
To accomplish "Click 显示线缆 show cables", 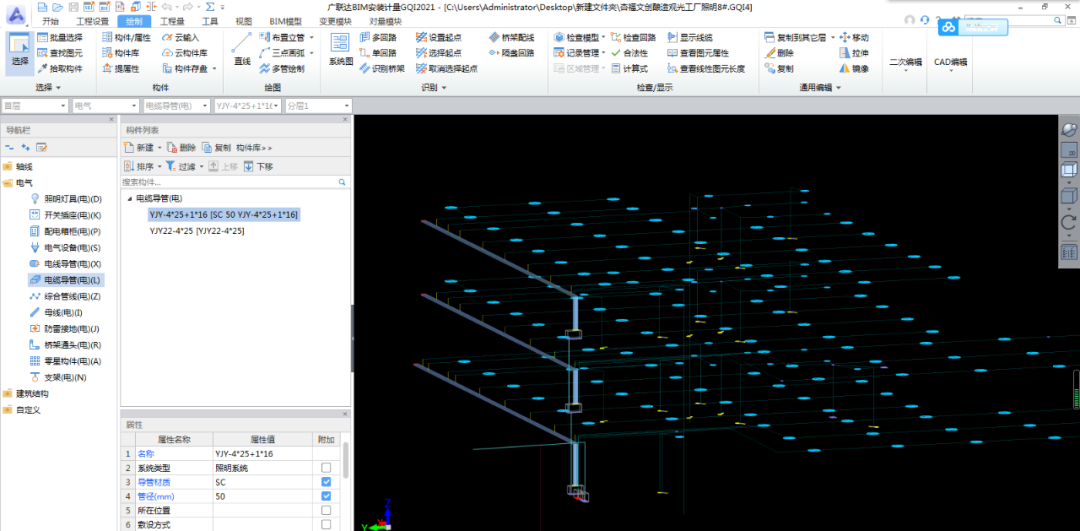I will point(690,37).
